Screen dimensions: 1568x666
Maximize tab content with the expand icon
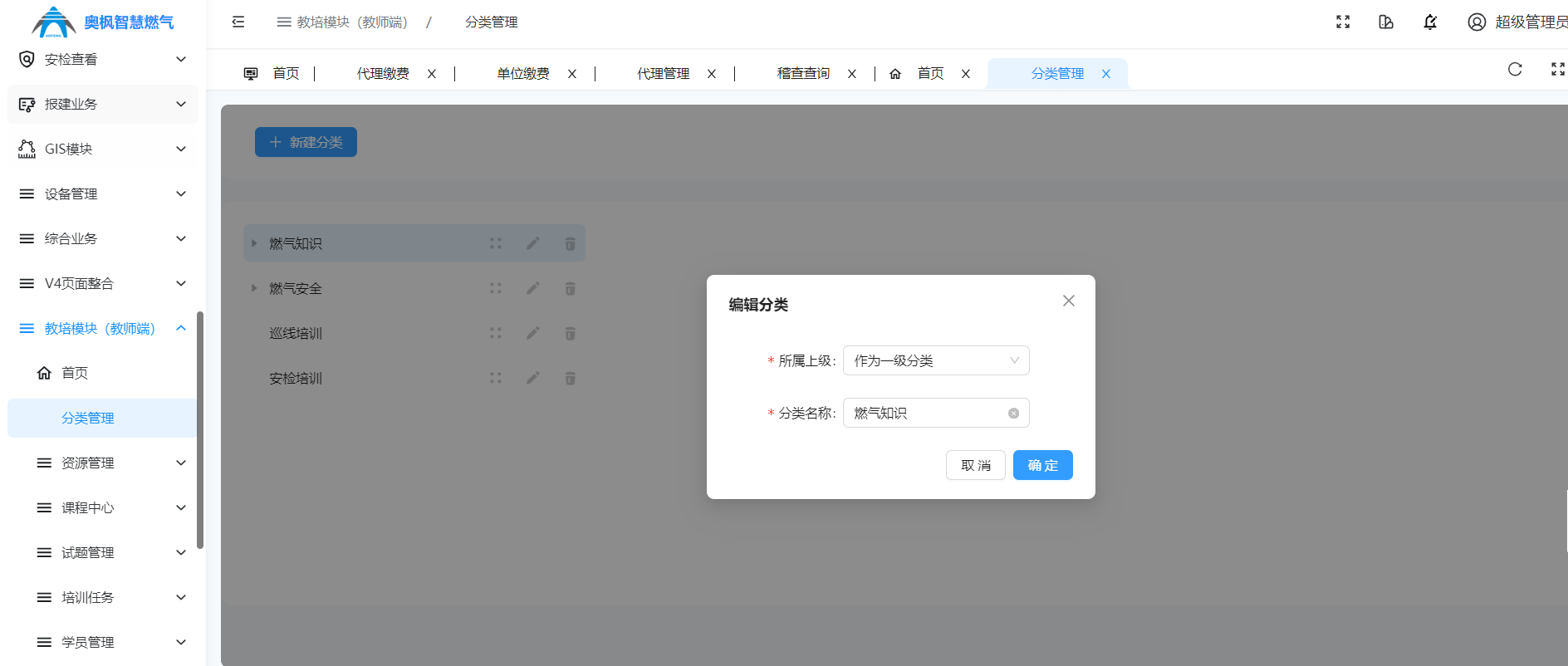tap(1558, 70)
